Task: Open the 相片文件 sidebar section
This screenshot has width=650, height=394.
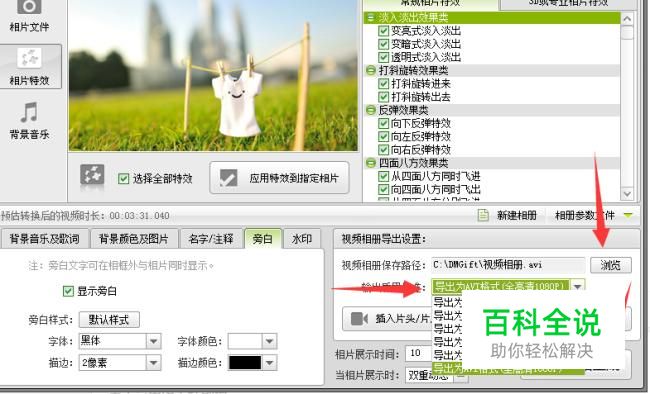Action: (x=29, y=17)
